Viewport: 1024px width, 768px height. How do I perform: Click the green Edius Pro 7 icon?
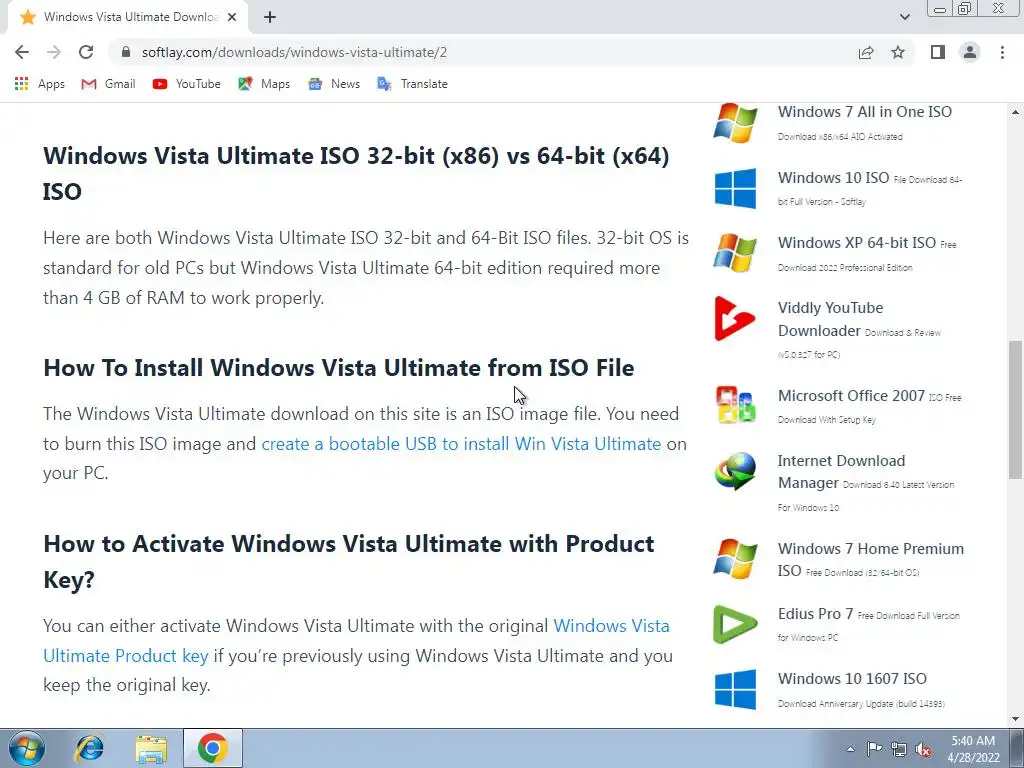coord(735,624)
